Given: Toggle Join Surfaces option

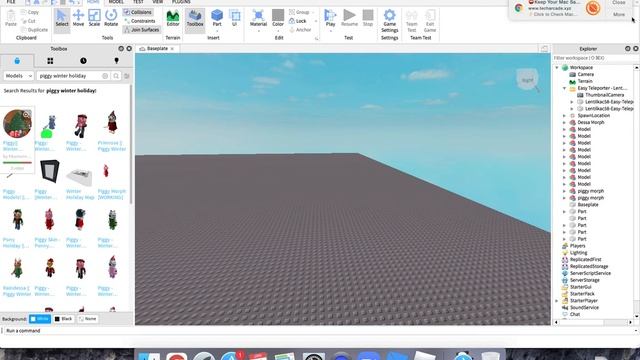Looking at the screenshot, I should 142,30.
